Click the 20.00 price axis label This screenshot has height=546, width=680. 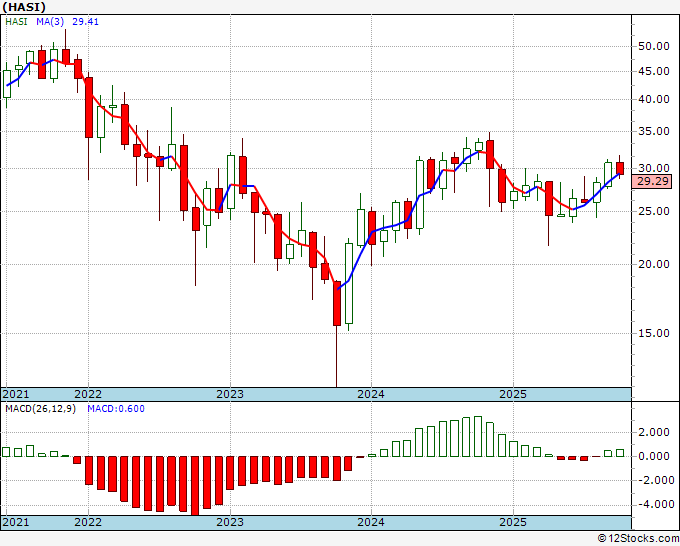point(654,265)
